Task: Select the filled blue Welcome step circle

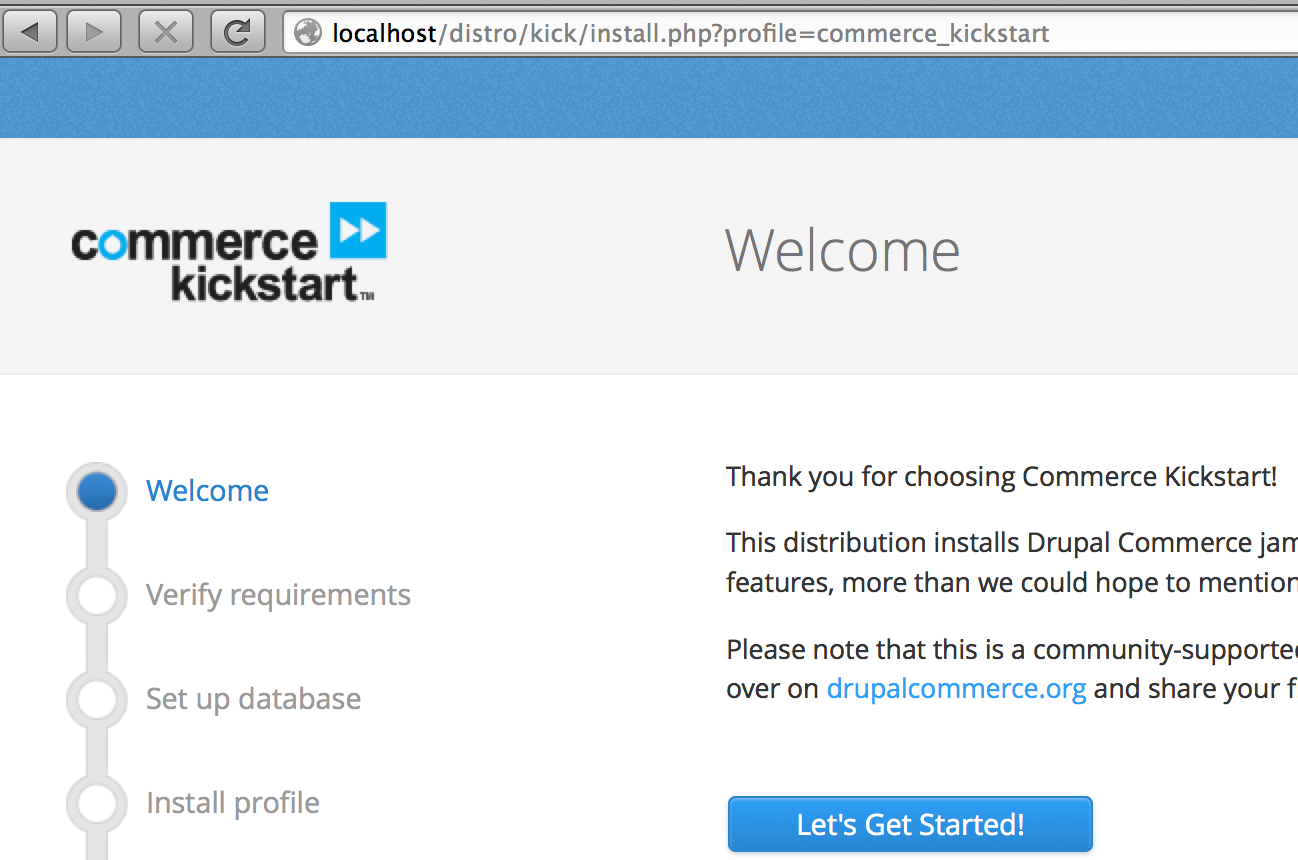Action: click(x=97, y=491)
